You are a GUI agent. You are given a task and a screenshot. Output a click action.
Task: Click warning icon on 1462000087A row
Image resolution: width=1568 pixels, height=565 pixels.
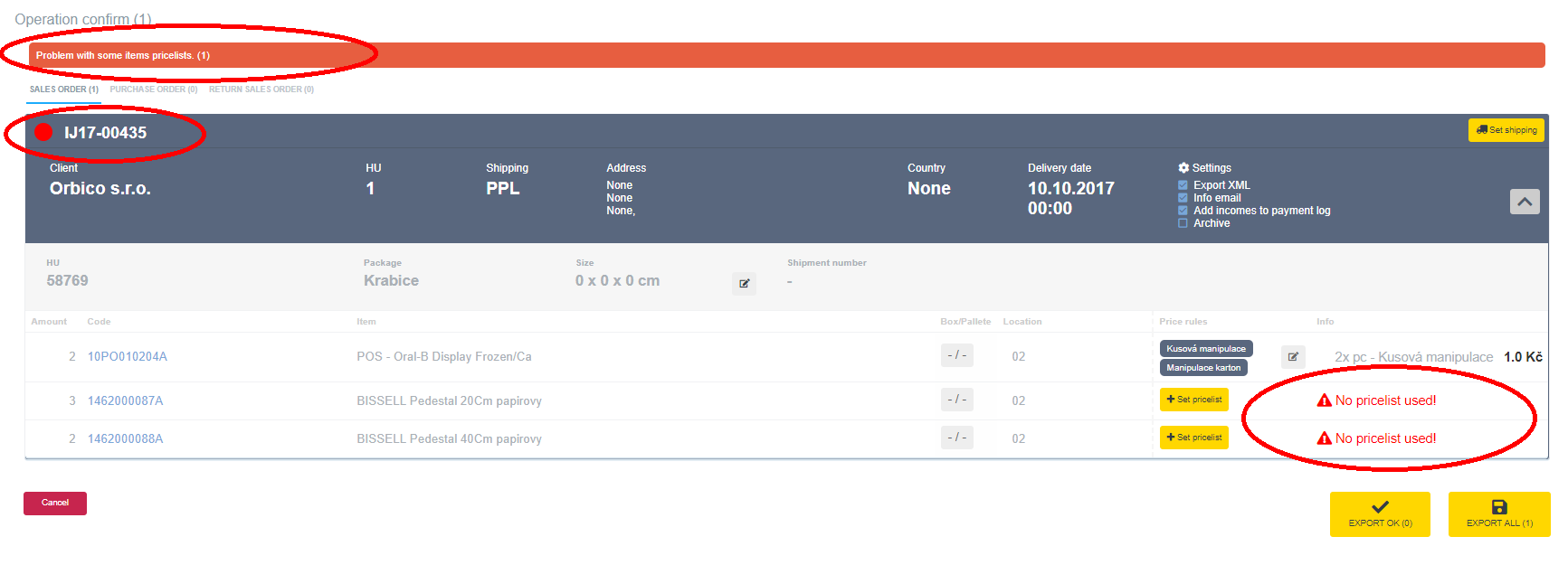pos(1324,400)
